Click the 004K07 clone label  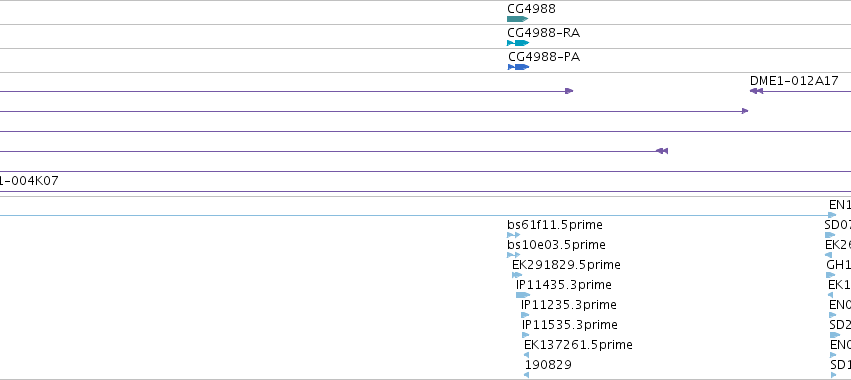29,181
